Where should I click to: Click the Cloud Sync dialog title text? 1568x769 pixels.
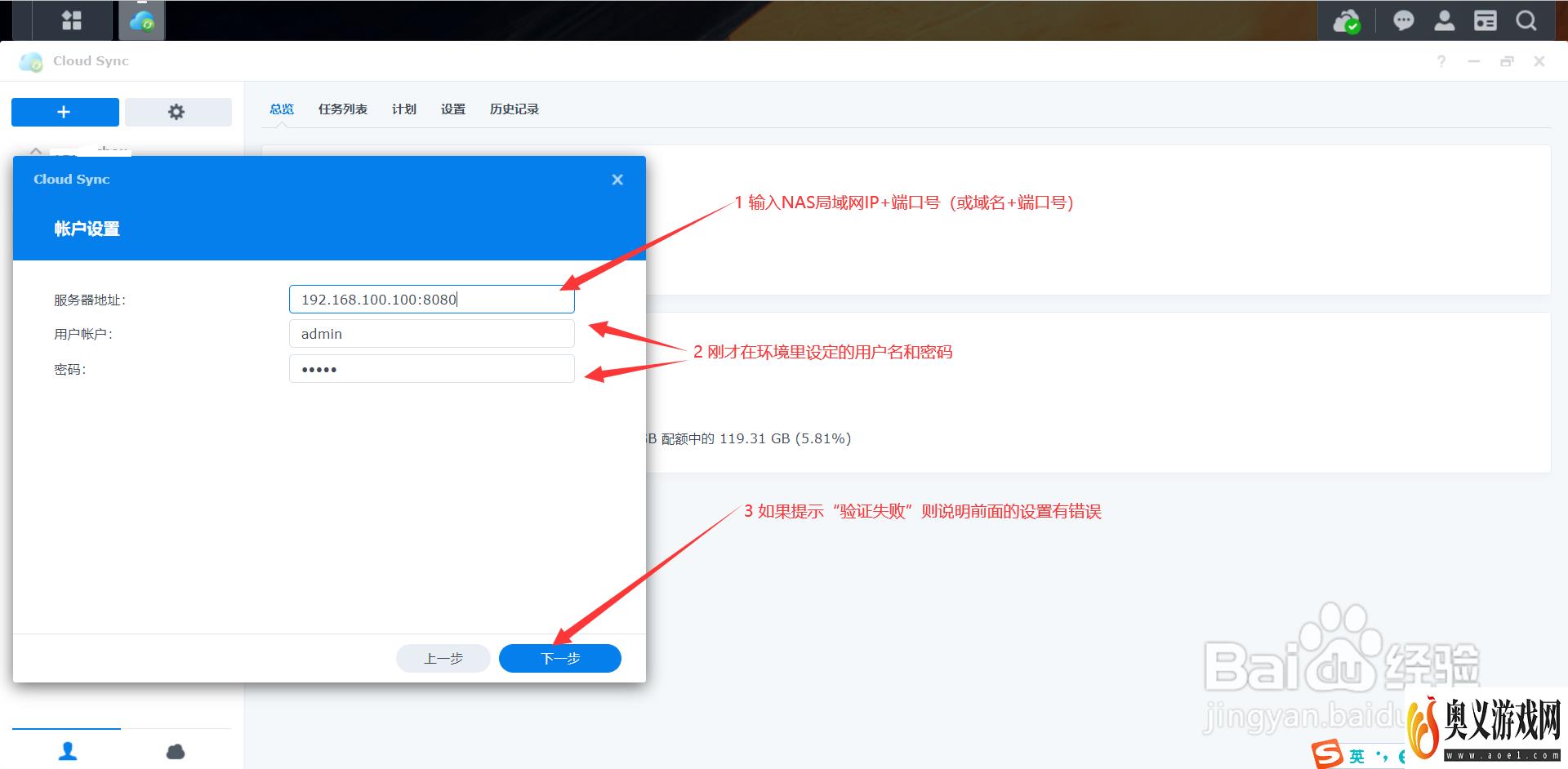[72, 180]
